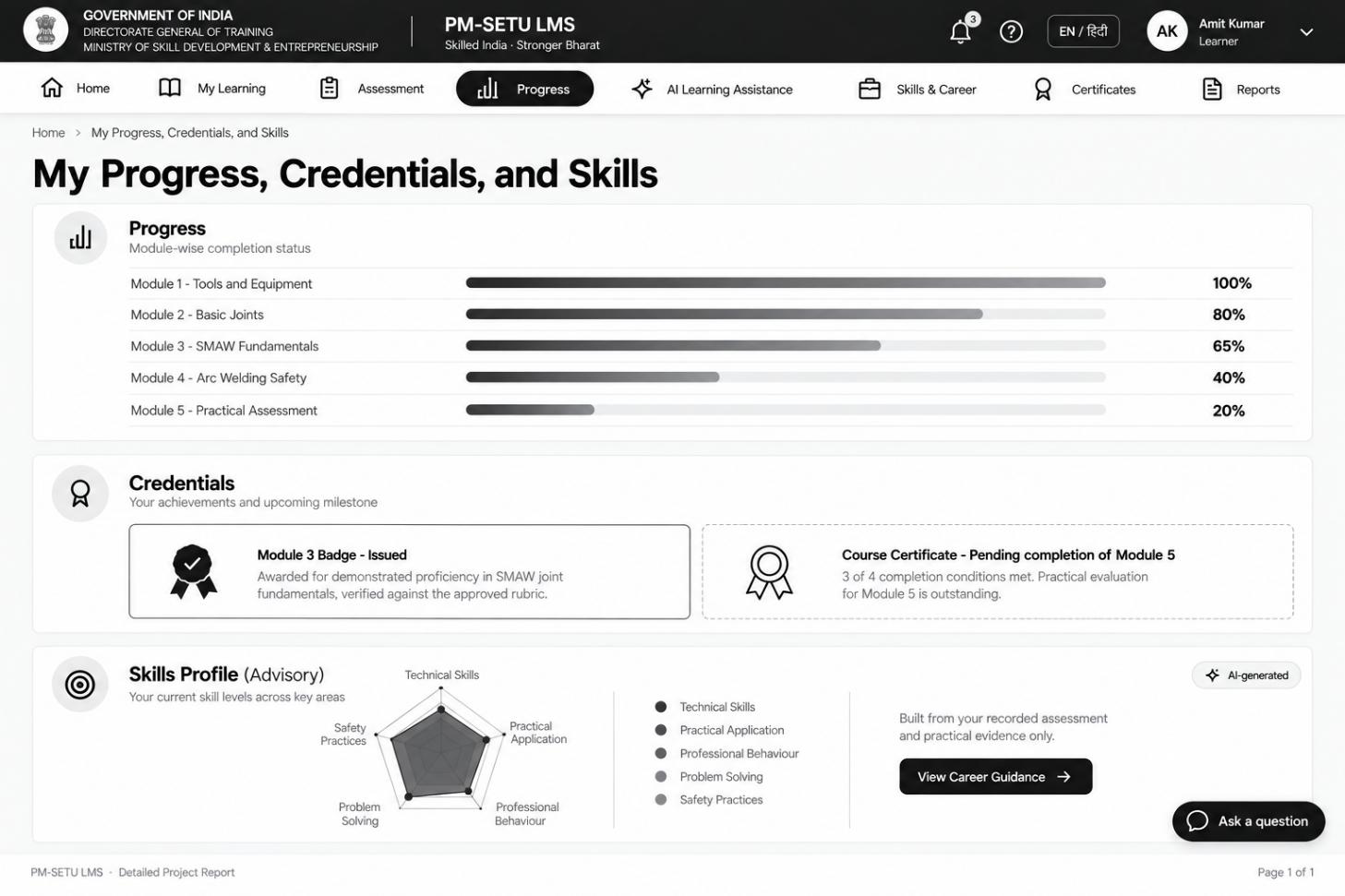Click the Progress section bar chart icon
The height and width of the screenshot is (896, 1345).
[80, 238]
